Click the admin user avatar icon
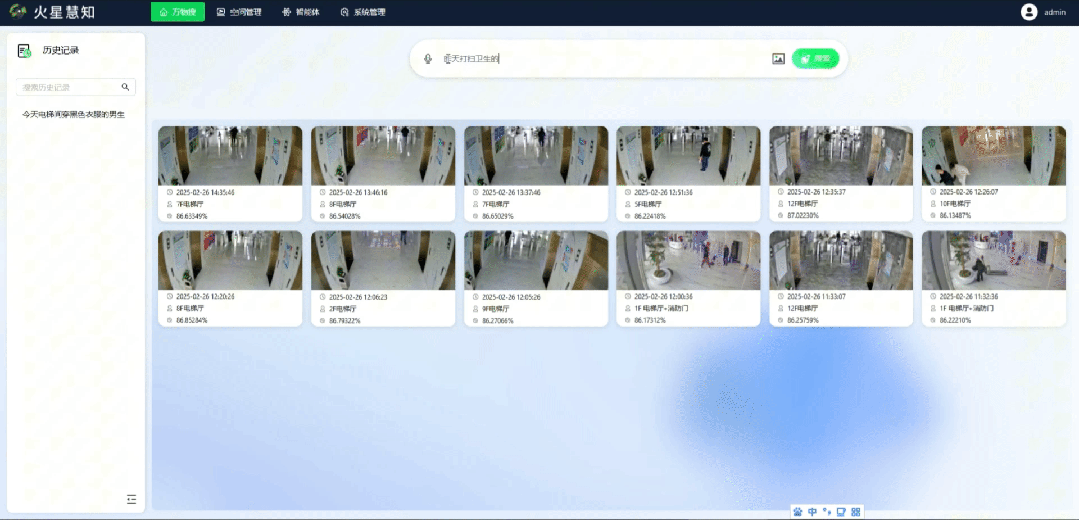1079x520 pixels. (x=1029, y=12)
